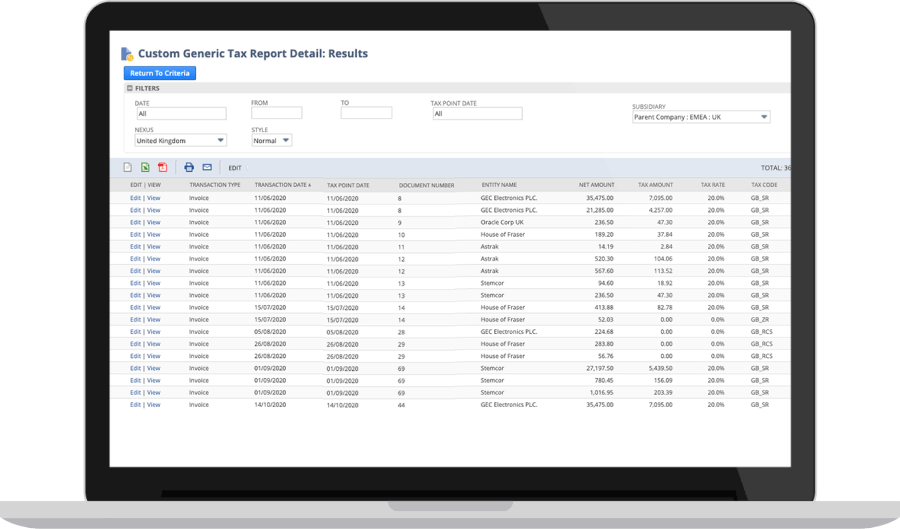Export report to Excel via green icon
Image resolution: width=900 pixels, height=529 pixels.
point(145,168)
